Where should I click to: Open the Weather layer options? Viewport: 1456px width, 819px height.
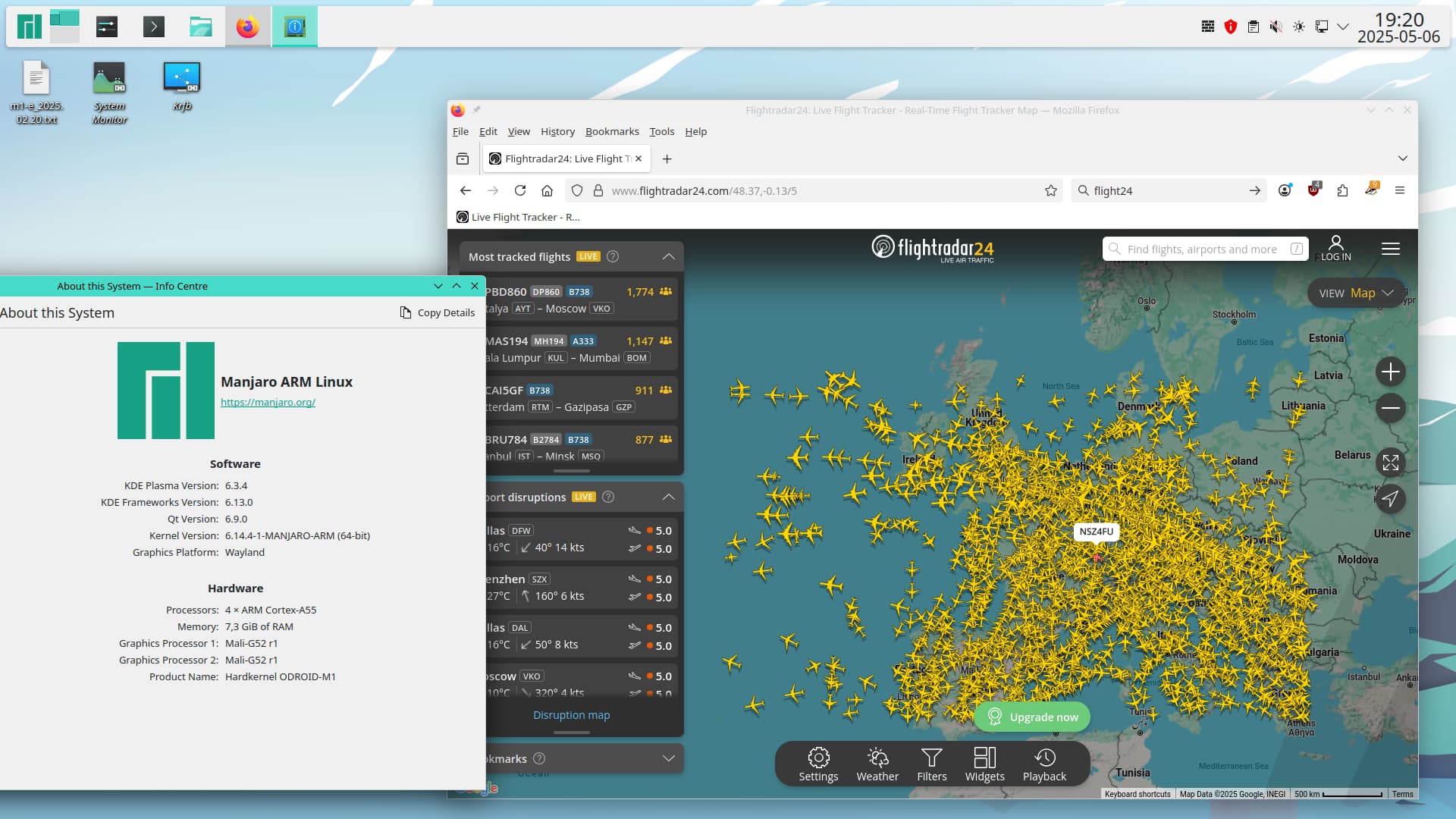tap(877, 764)
